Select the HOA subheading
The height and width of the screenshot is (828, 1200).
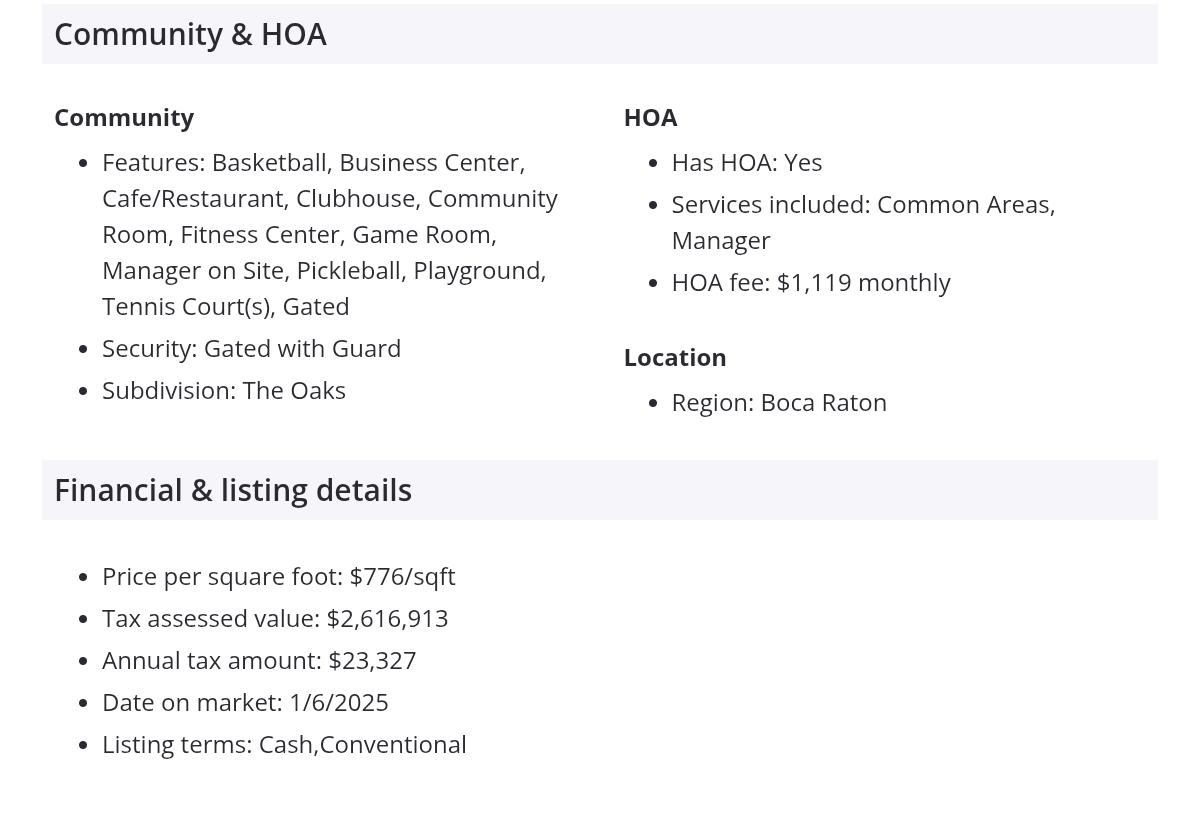(650, 117)
